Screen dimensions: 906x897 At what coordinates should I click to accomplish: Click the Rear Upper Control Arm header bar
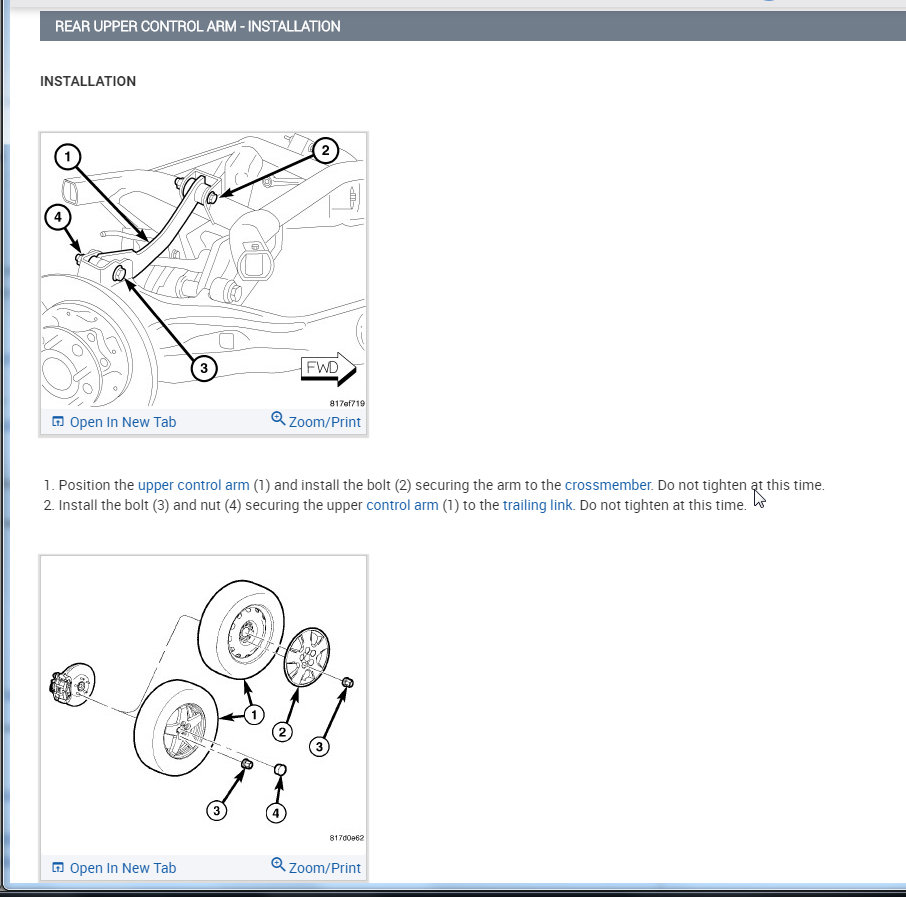coord(473,26)
